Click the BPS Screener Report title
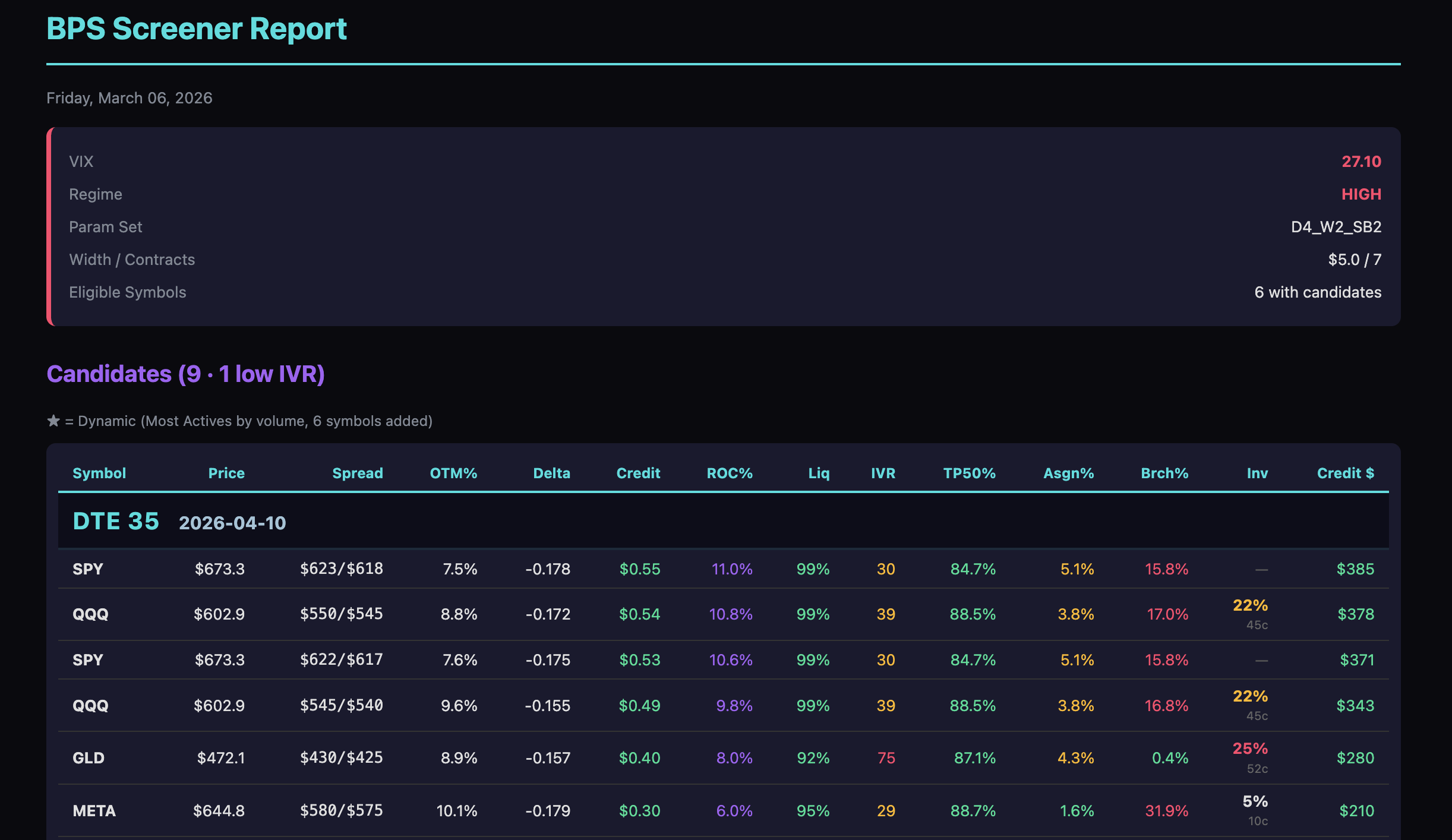Image resolution: width=1452 pixels, height=840 pixels. [x=197, y=28]
